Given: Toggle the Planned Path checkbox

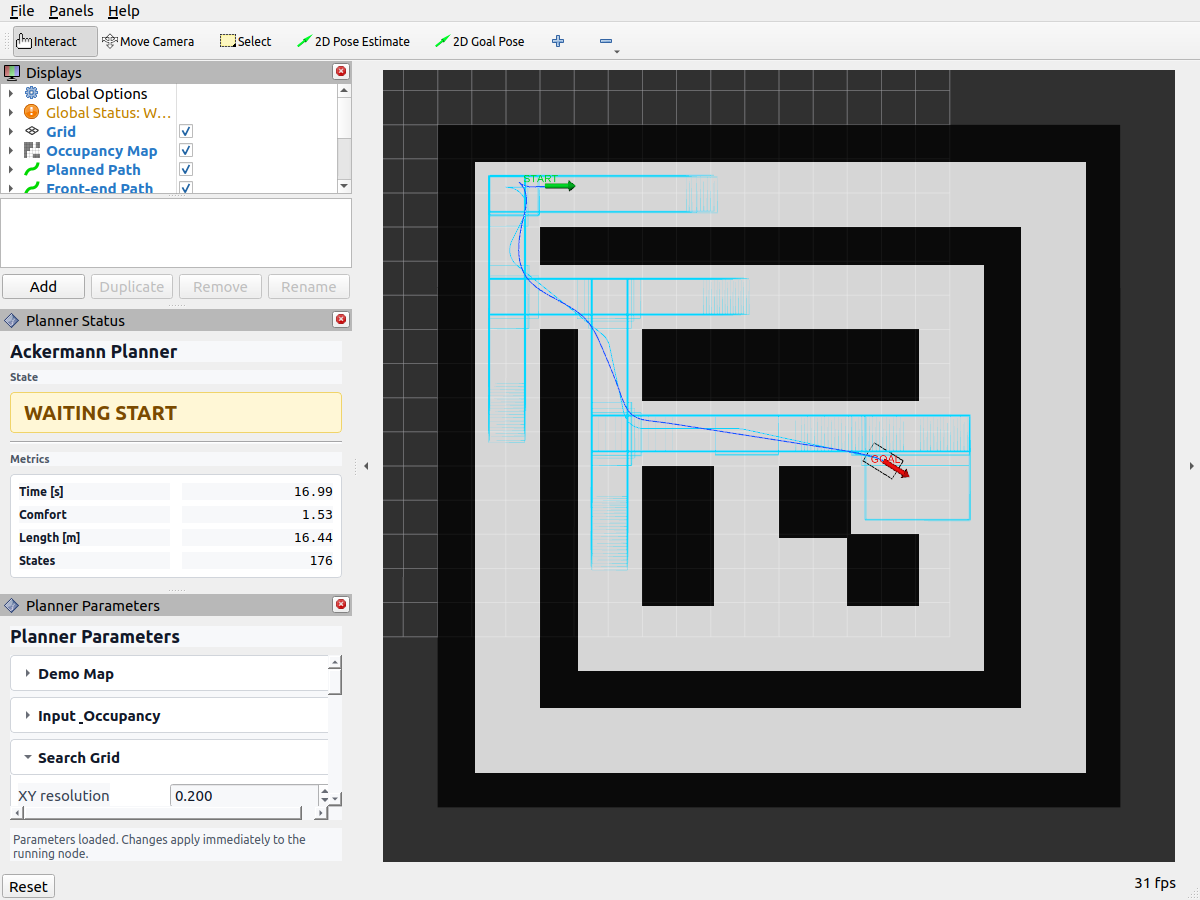Looking at the screenshot, I should pyautogui.click(x=186, y=169).
